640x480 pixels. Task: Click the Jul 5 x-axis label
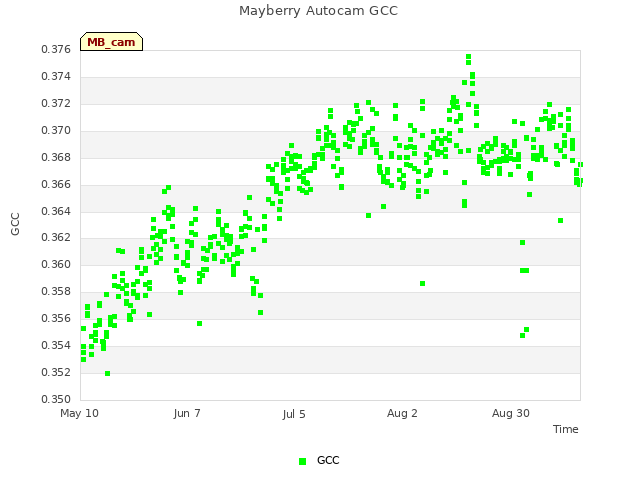point(294,414)
